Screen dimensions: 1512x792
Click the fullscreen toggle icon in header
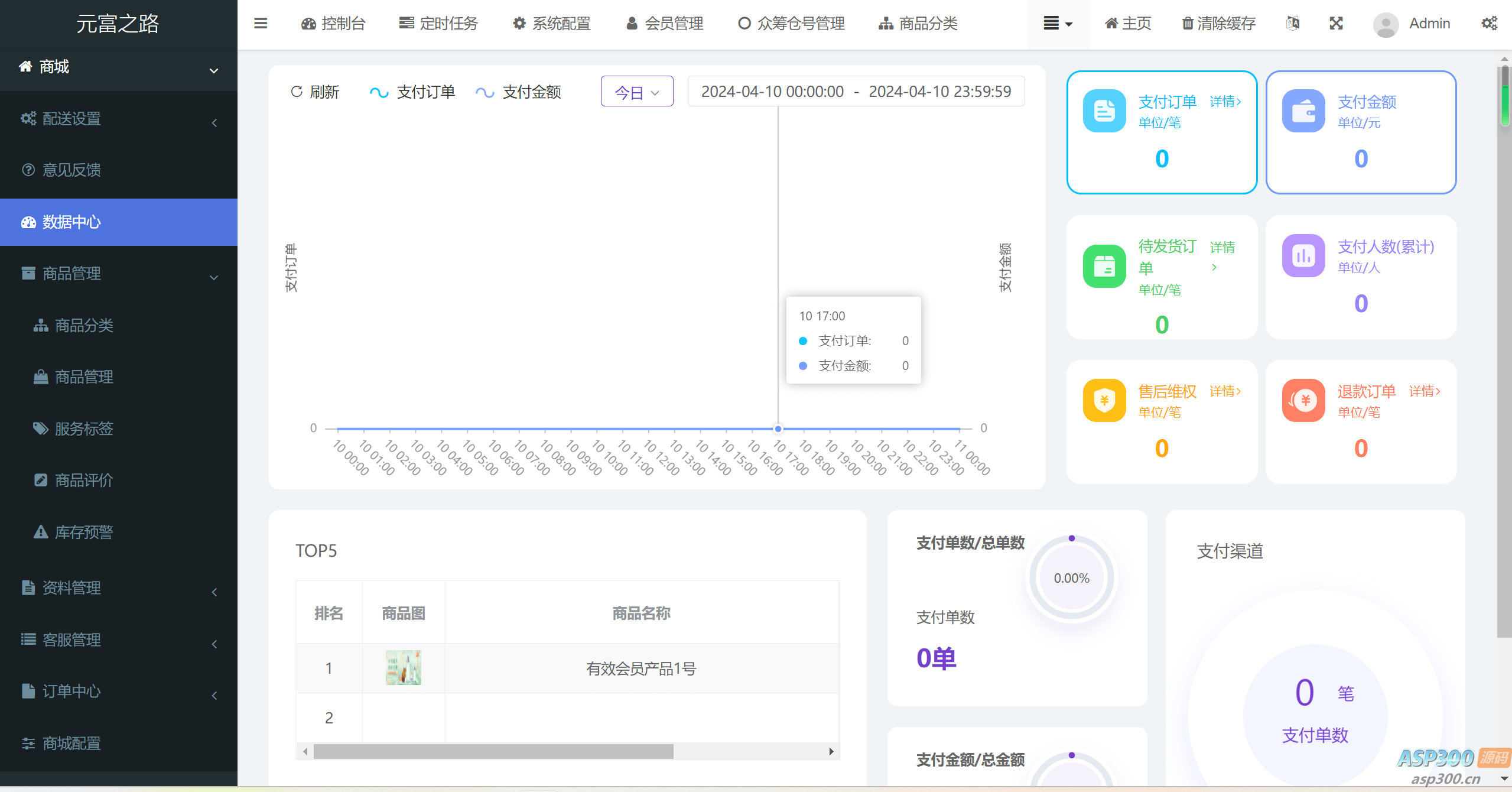(x=1336, y=24)
